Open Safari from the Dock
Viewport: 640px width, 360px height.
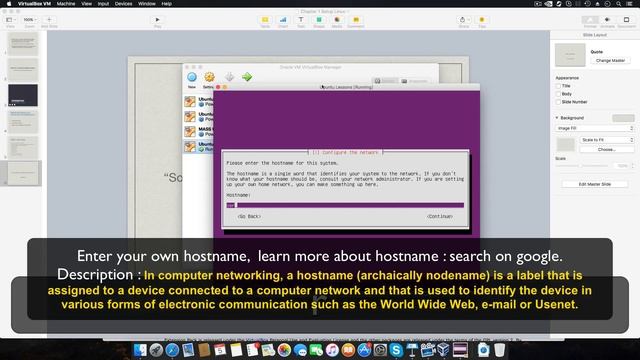tap(172, 350)
